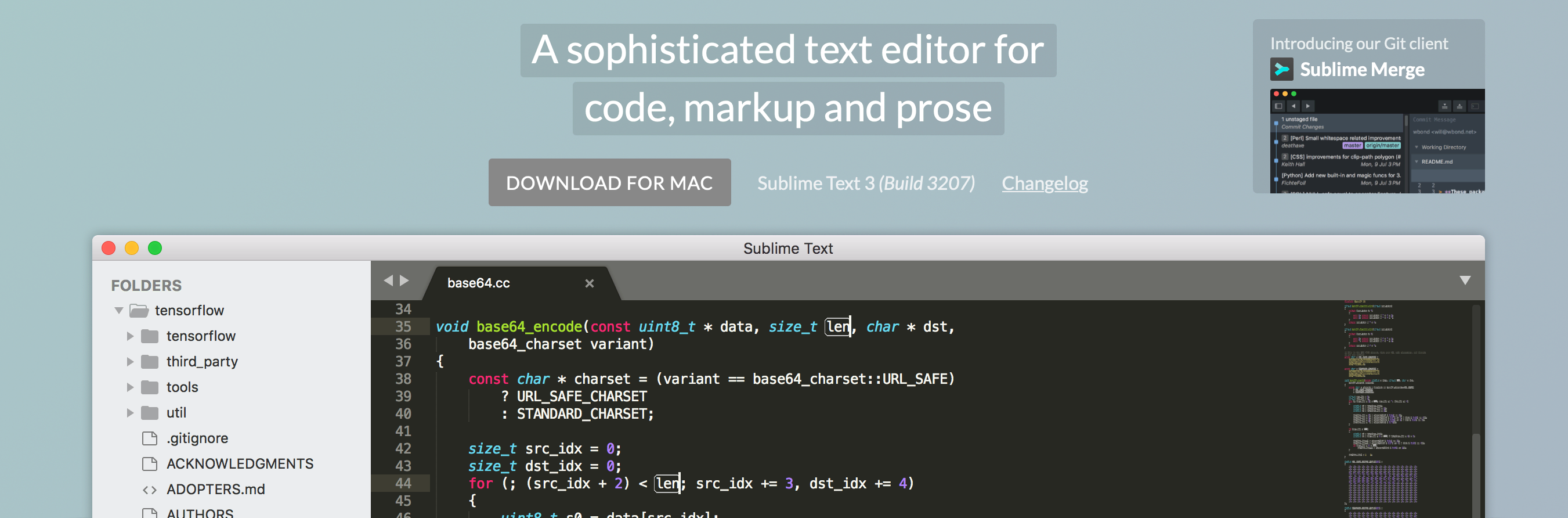Click the ACKNOWLEDGMENTS file icon
This screenshot has height=518, width=1568.
pyautogui.click(x=149, y=464)
